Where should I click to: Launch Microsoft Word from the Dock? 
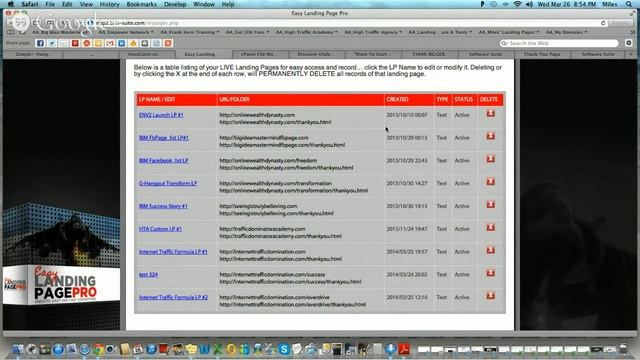(x=204, y=349)
